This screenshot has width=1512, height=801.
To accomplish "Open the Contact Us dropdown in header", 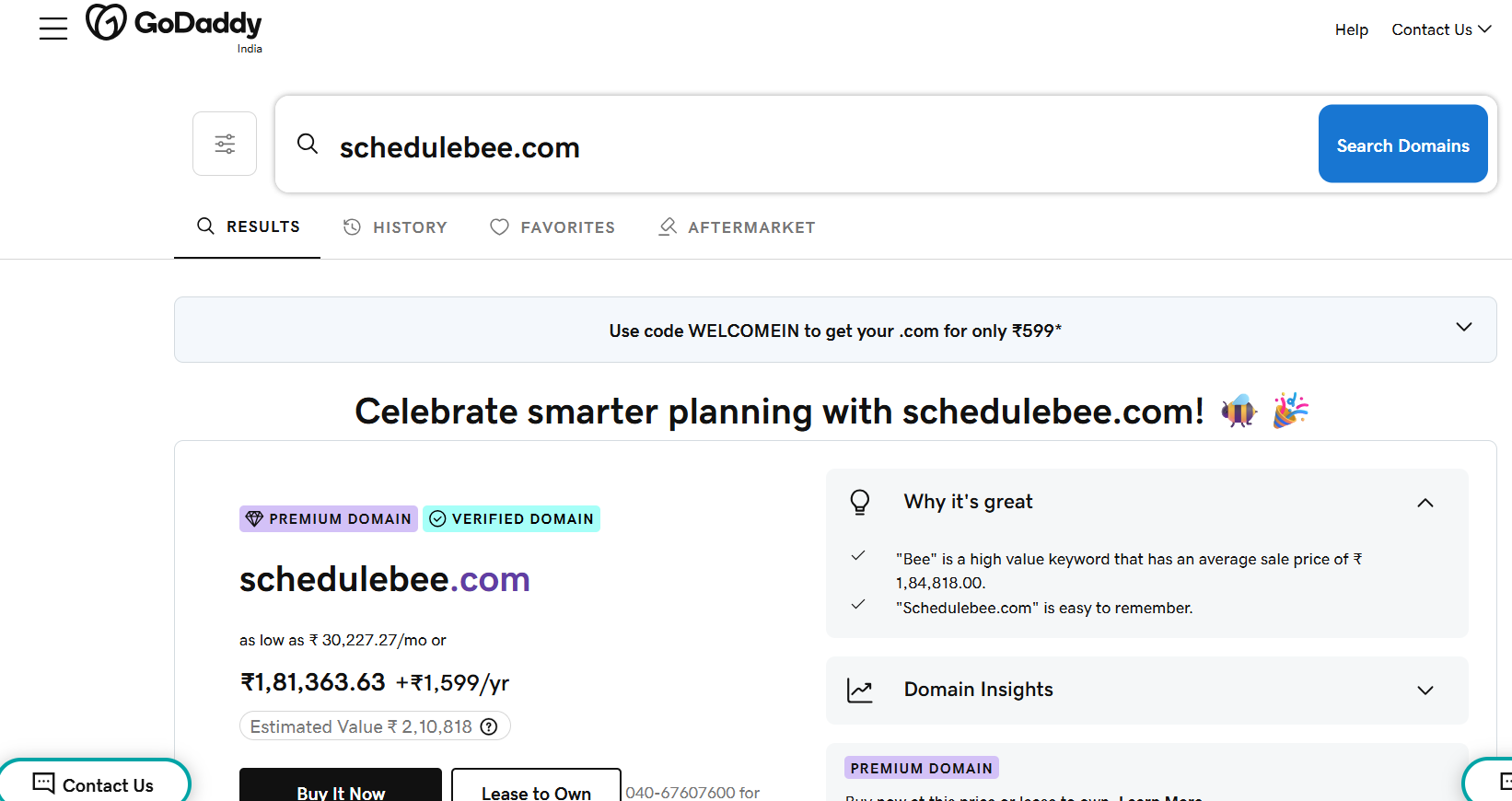I will point(1440,29).
